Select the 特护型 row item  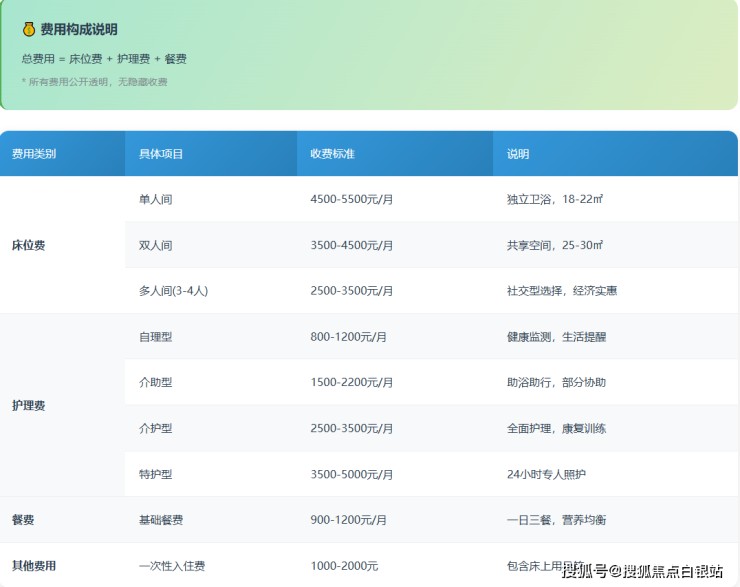156,474
